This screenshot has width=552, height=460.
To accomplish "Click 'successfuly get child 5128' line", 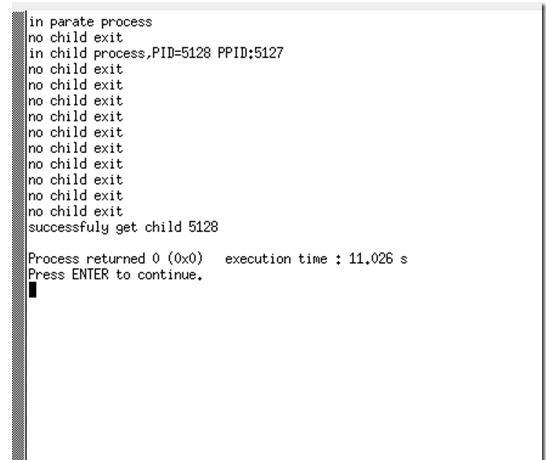I will pyautogui.click(x=123, y=227).
